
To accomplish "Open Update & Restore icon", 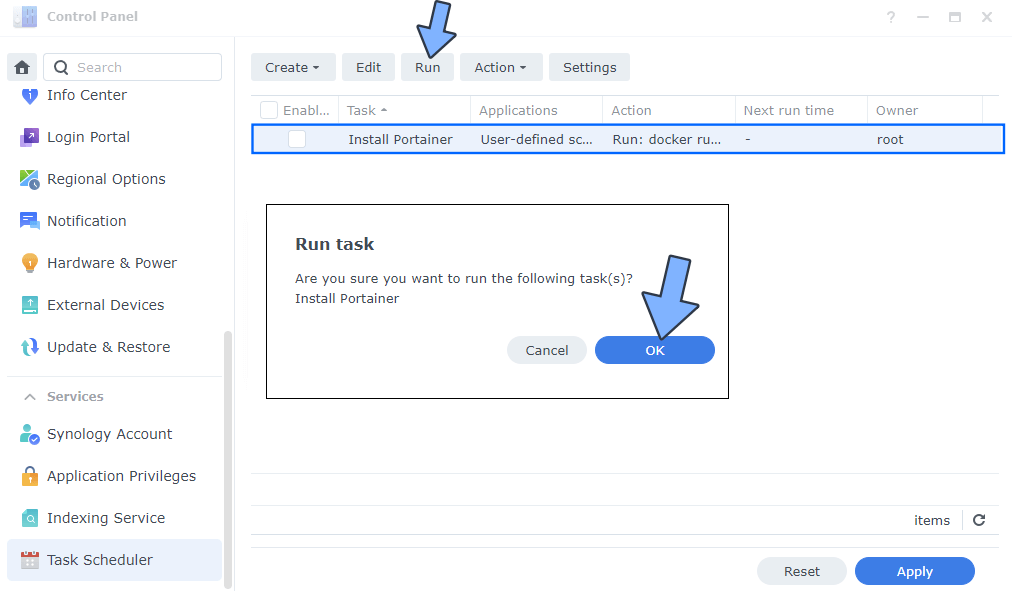I will pyautogui.click(x=29, y=347).
